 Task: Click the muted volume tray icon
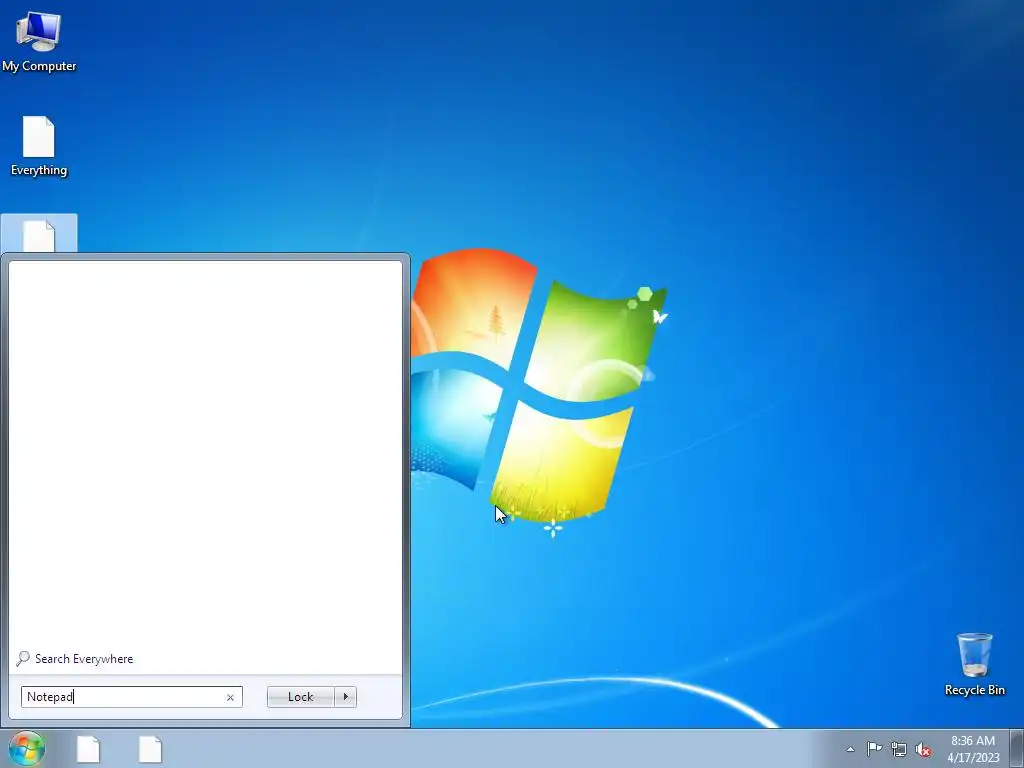(923, 749)
